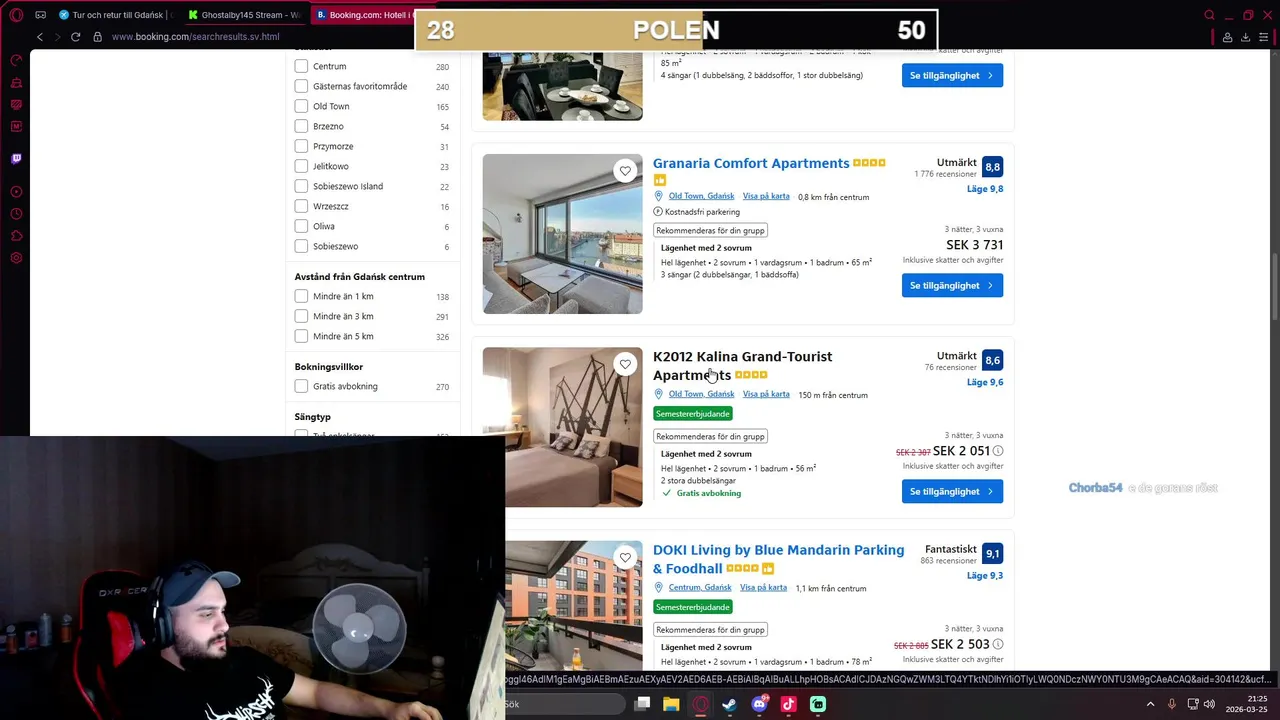
Task: Show hidden system tray icons chevron
Action: [1150, 704]
